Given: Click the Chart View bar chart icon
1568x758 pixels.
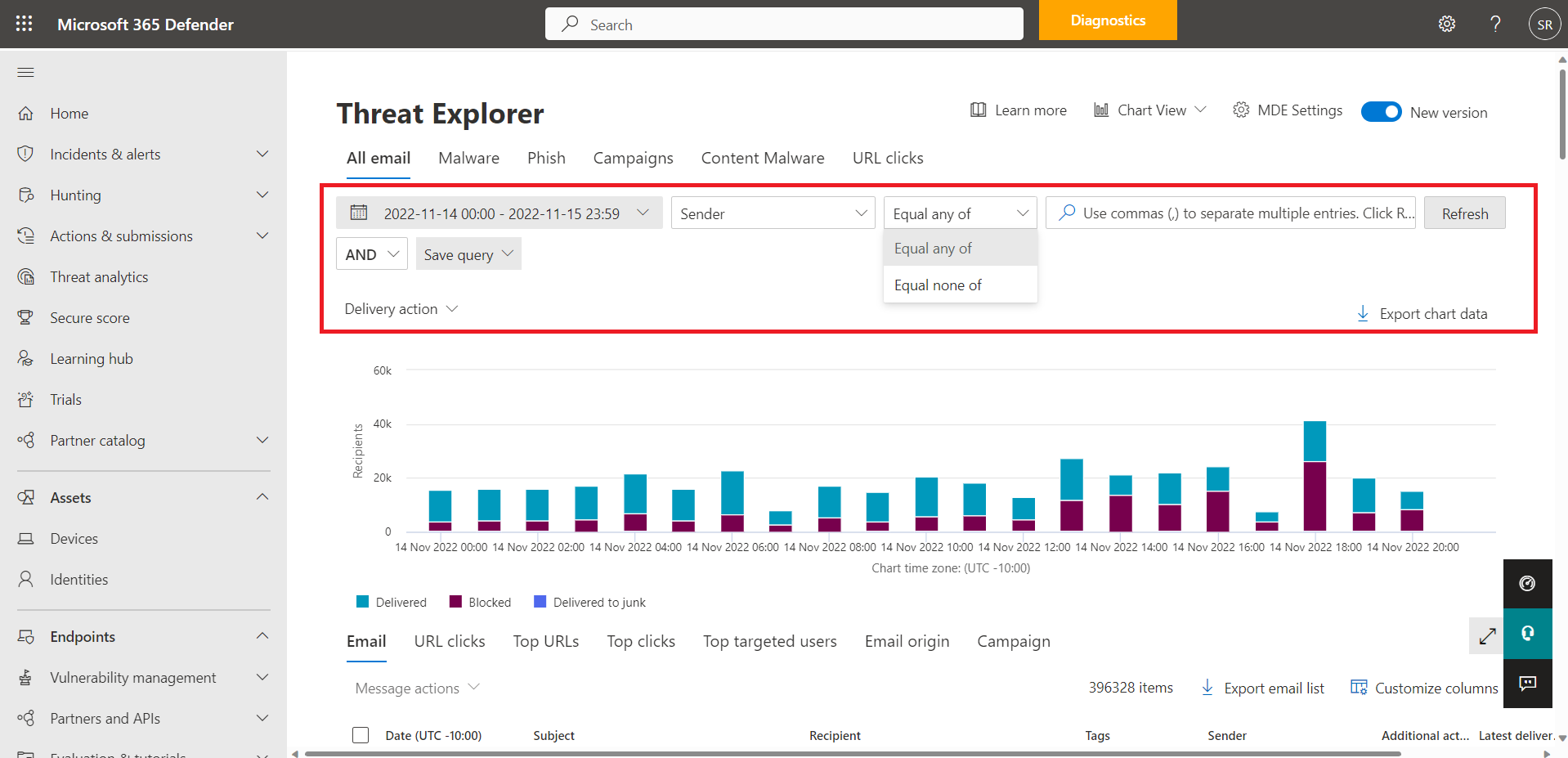Looking at the screenshot, I should point(1101,110).
